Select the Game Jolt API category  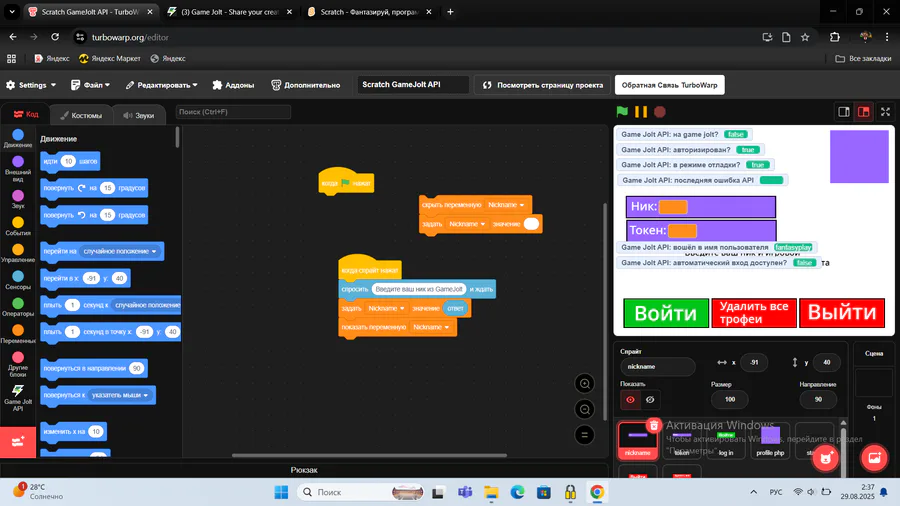(x=18, y=398)
